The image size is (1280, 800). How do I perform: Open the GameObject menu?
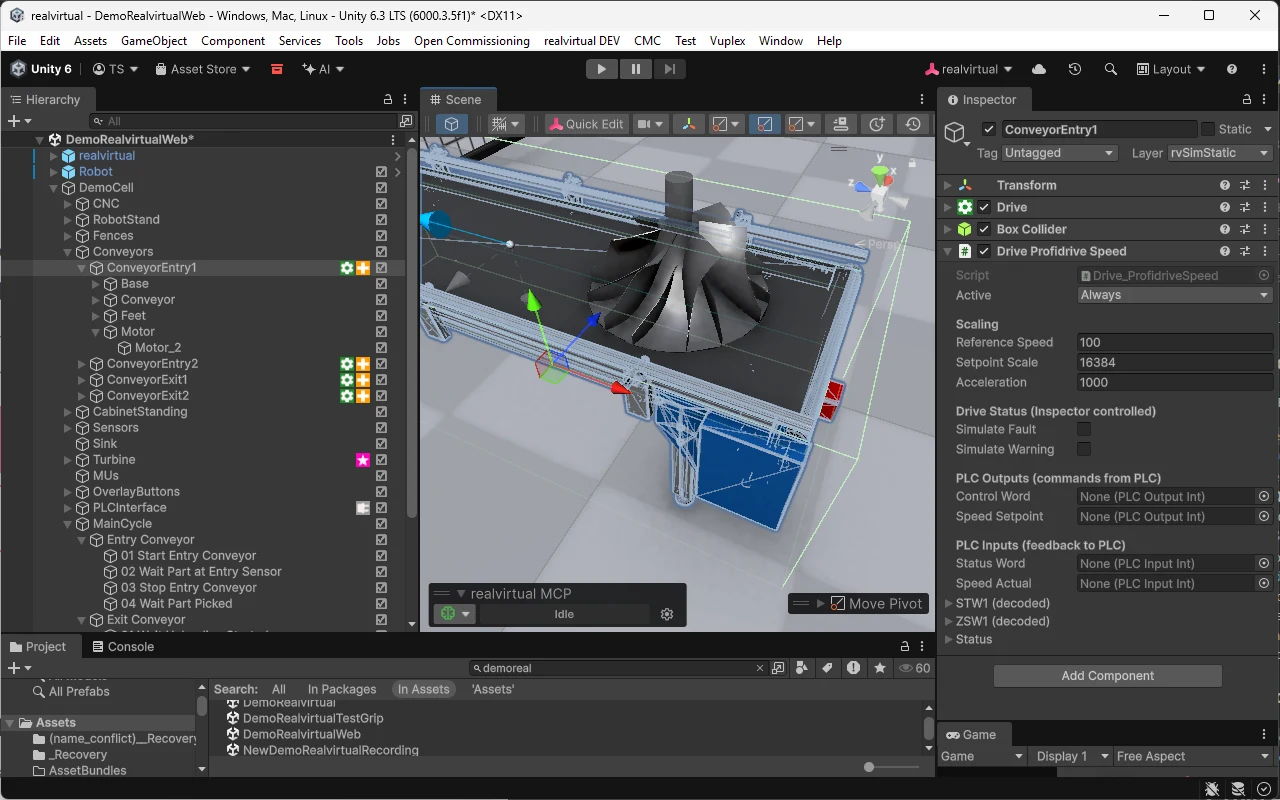[x=154, y=41]
